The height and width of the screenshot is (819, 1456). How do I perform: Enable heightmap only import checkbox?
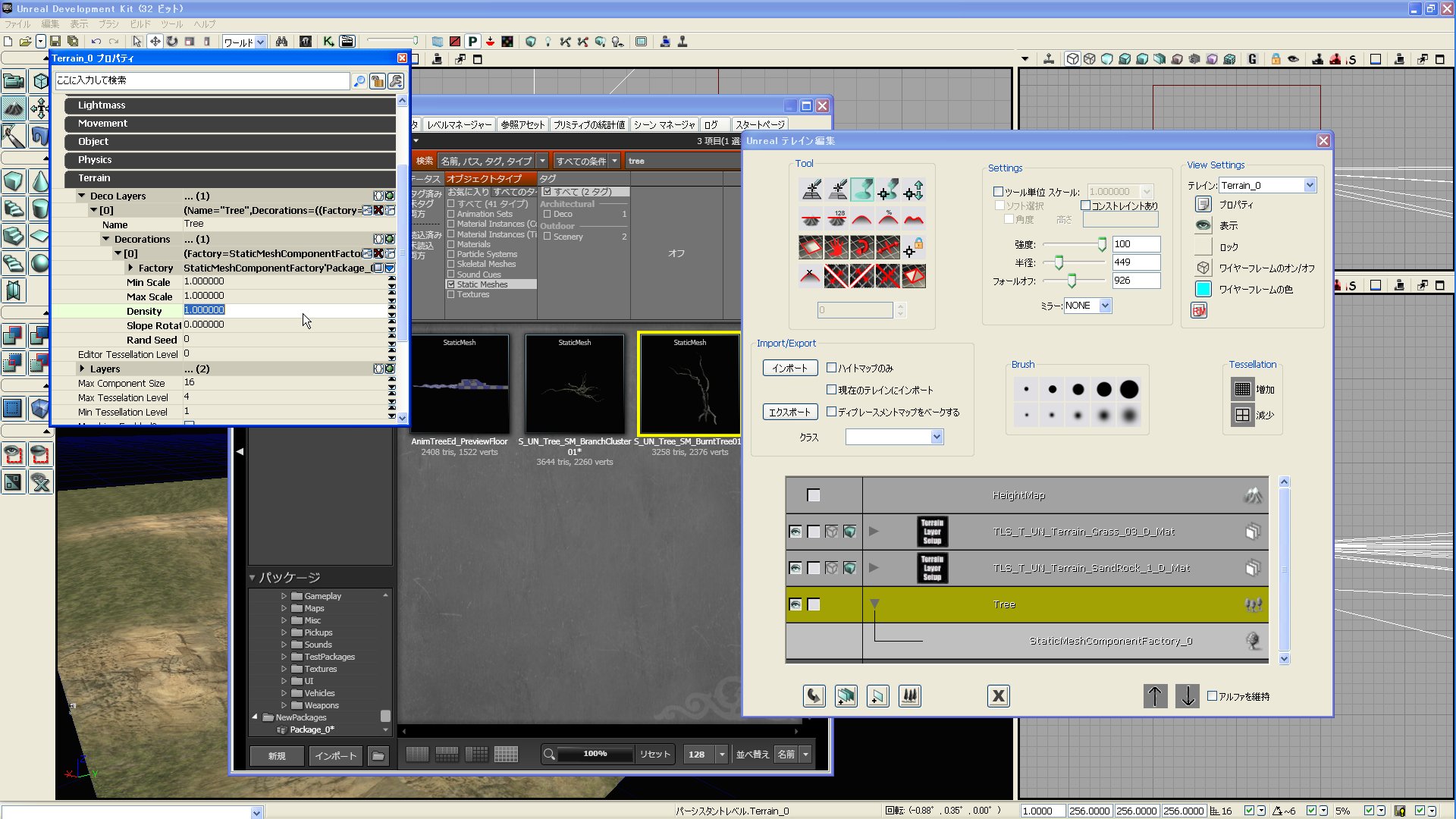pyautogui.click(x=831, y=368)
